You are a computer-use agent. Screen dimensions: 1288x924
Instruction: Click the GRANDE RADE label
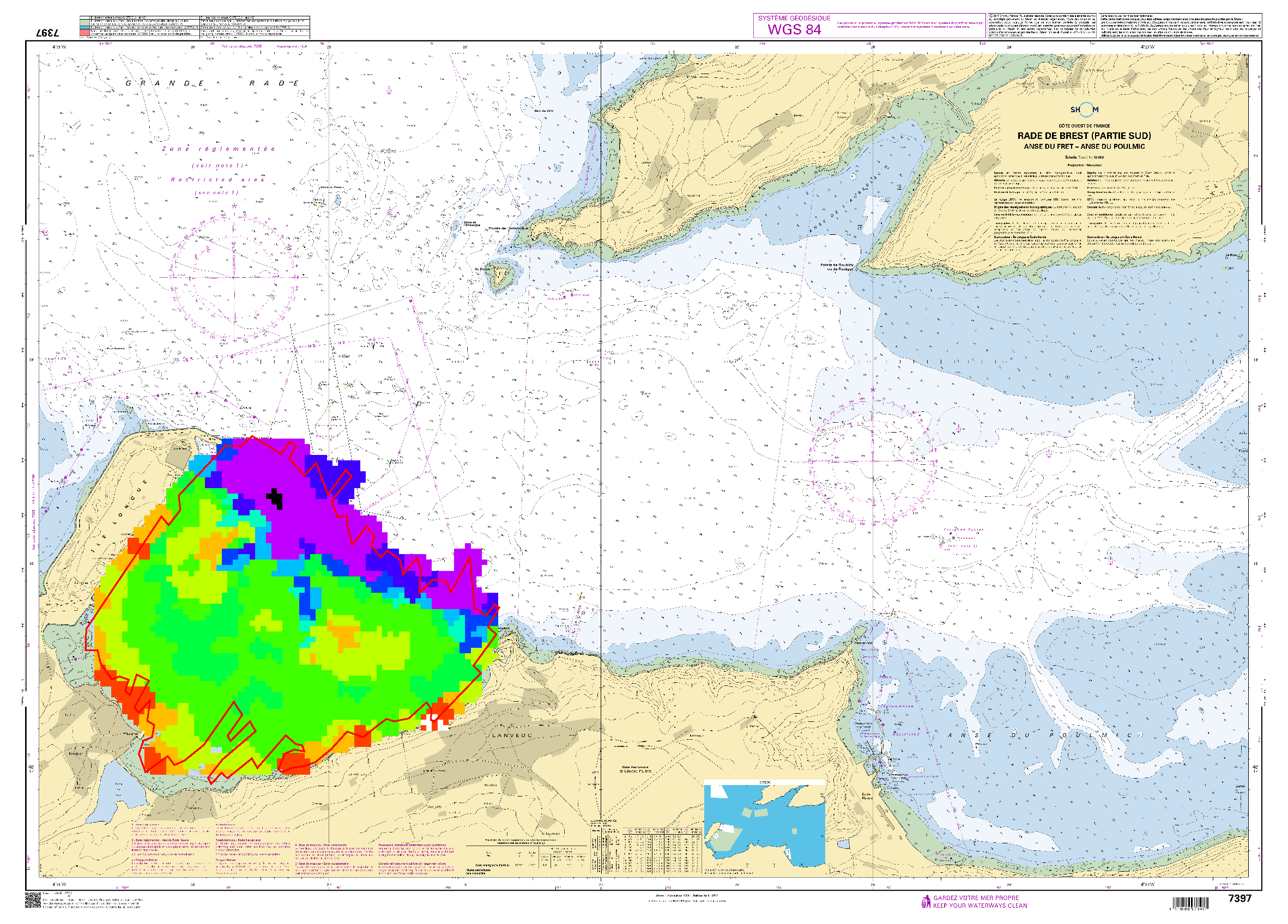212,83
